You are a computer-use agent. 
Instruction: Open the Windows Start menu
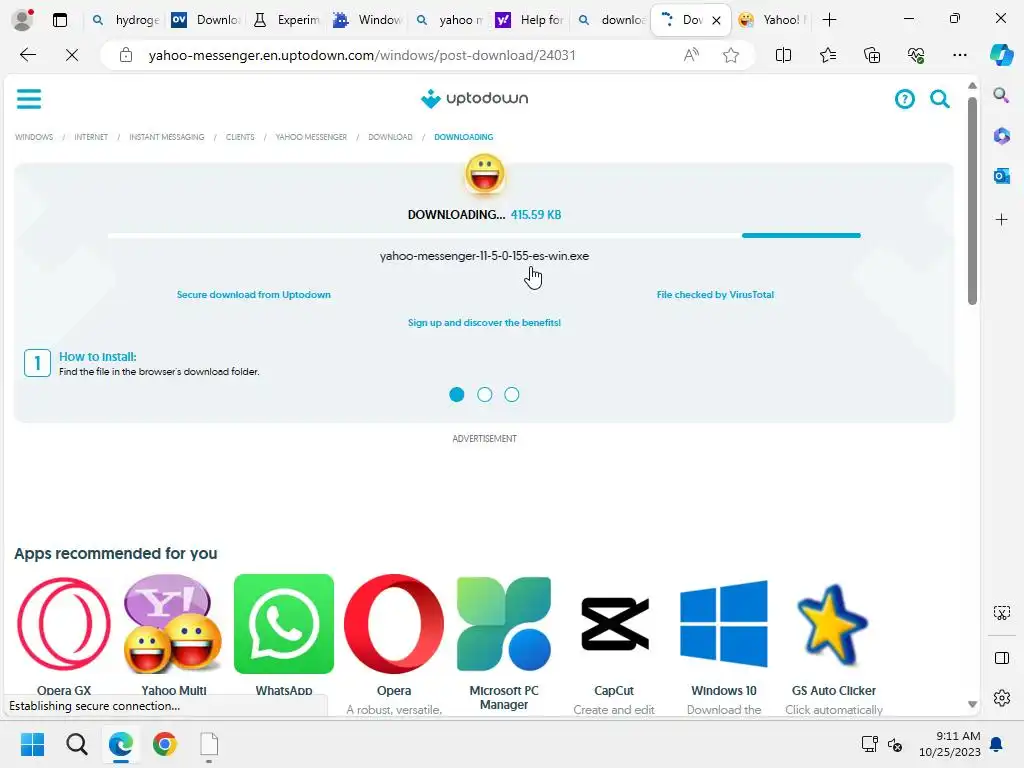32,744
